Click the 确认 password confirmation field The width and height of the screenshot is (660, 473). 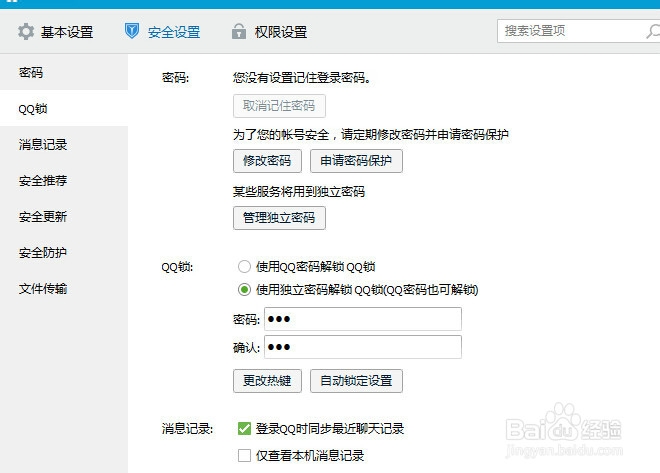[x=363, y=347]
